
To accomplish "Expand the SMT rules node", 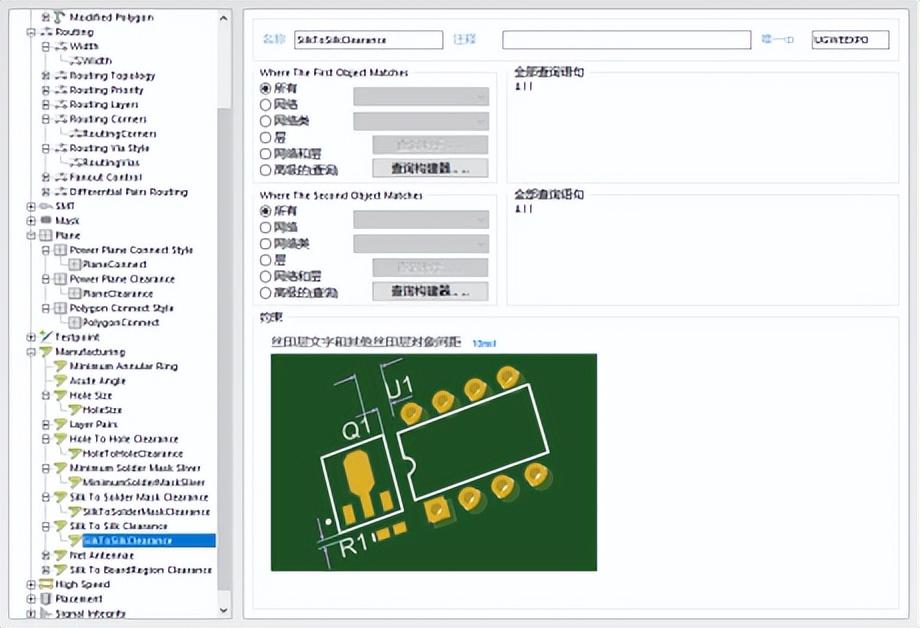I will (x=31, y=206).
